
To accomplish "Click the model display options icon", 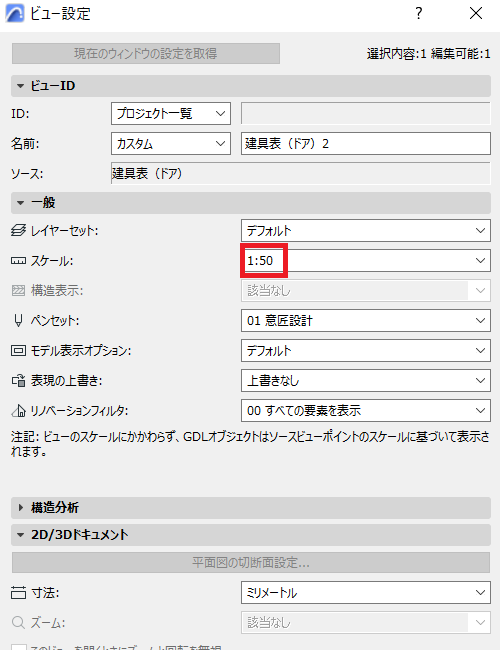I will pos(18,351).
